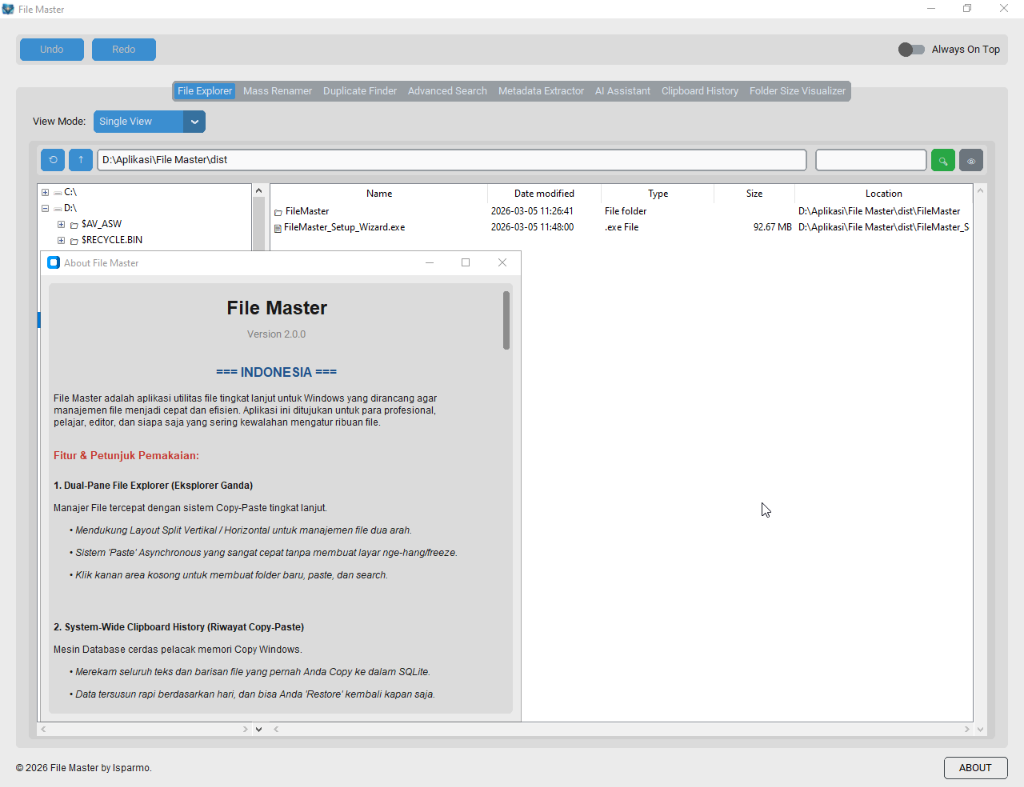1024x787 pixels.
Task: Click the folder icon beside $AV_ASW
Action: point(75,224)
